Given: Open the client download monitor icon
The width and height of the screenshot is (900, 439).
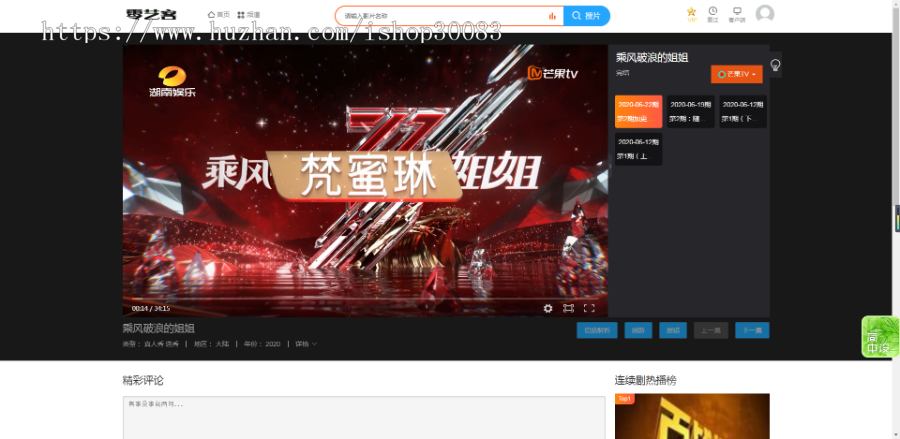Looking at the screenshot, I should point(737,14).
